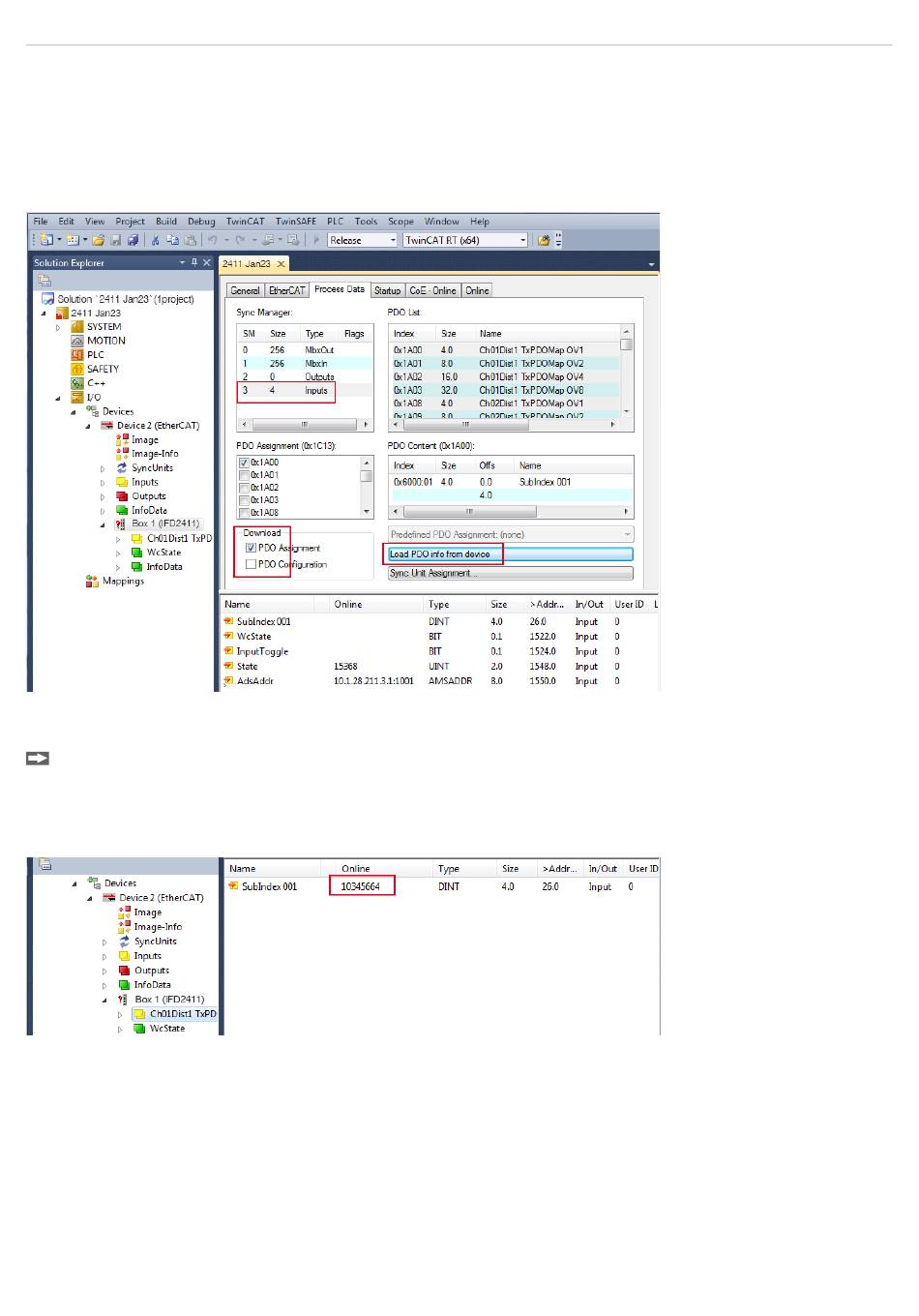Click the C++ node icon

(x=77, y=383)
